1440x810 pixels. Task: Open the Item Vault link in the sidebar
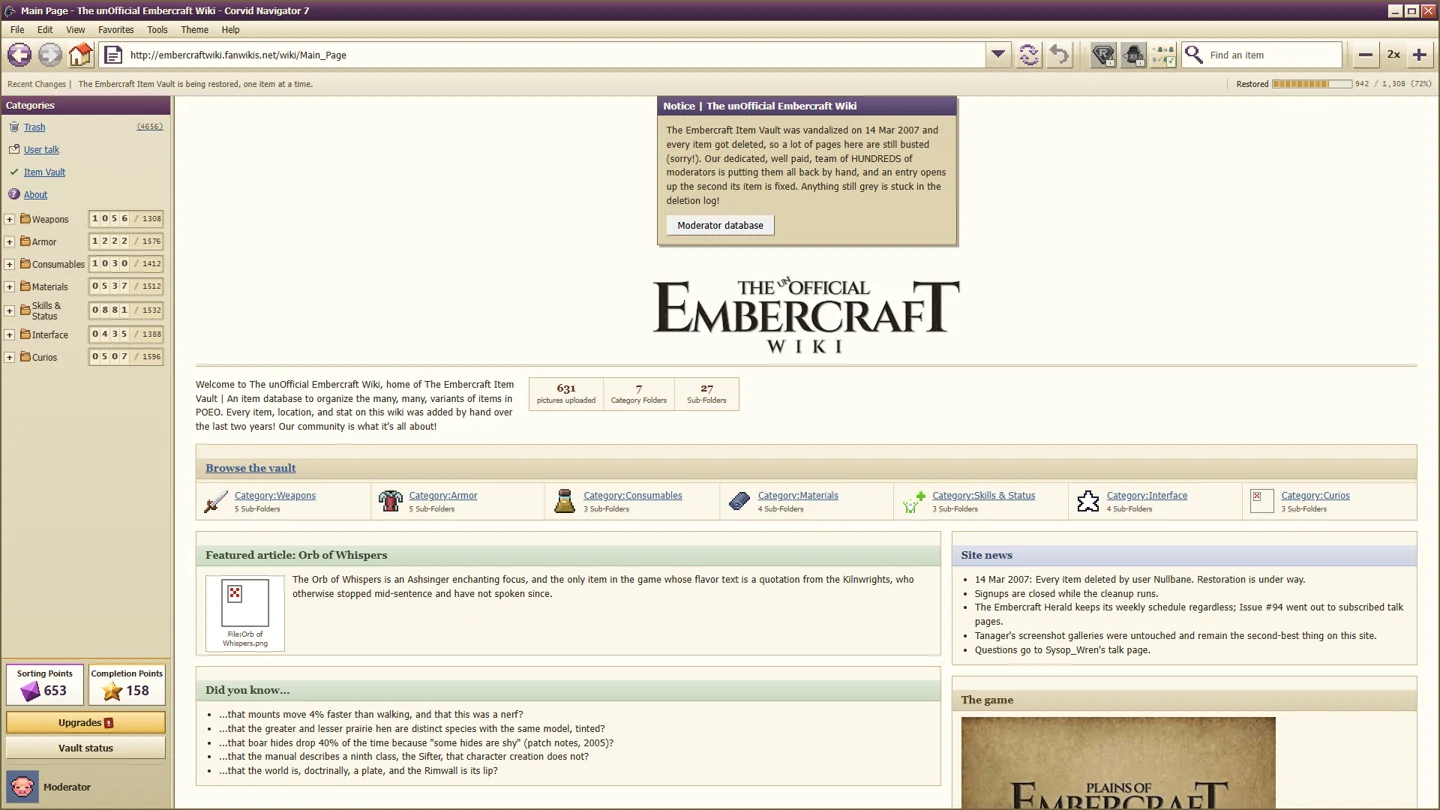(45, 172)
